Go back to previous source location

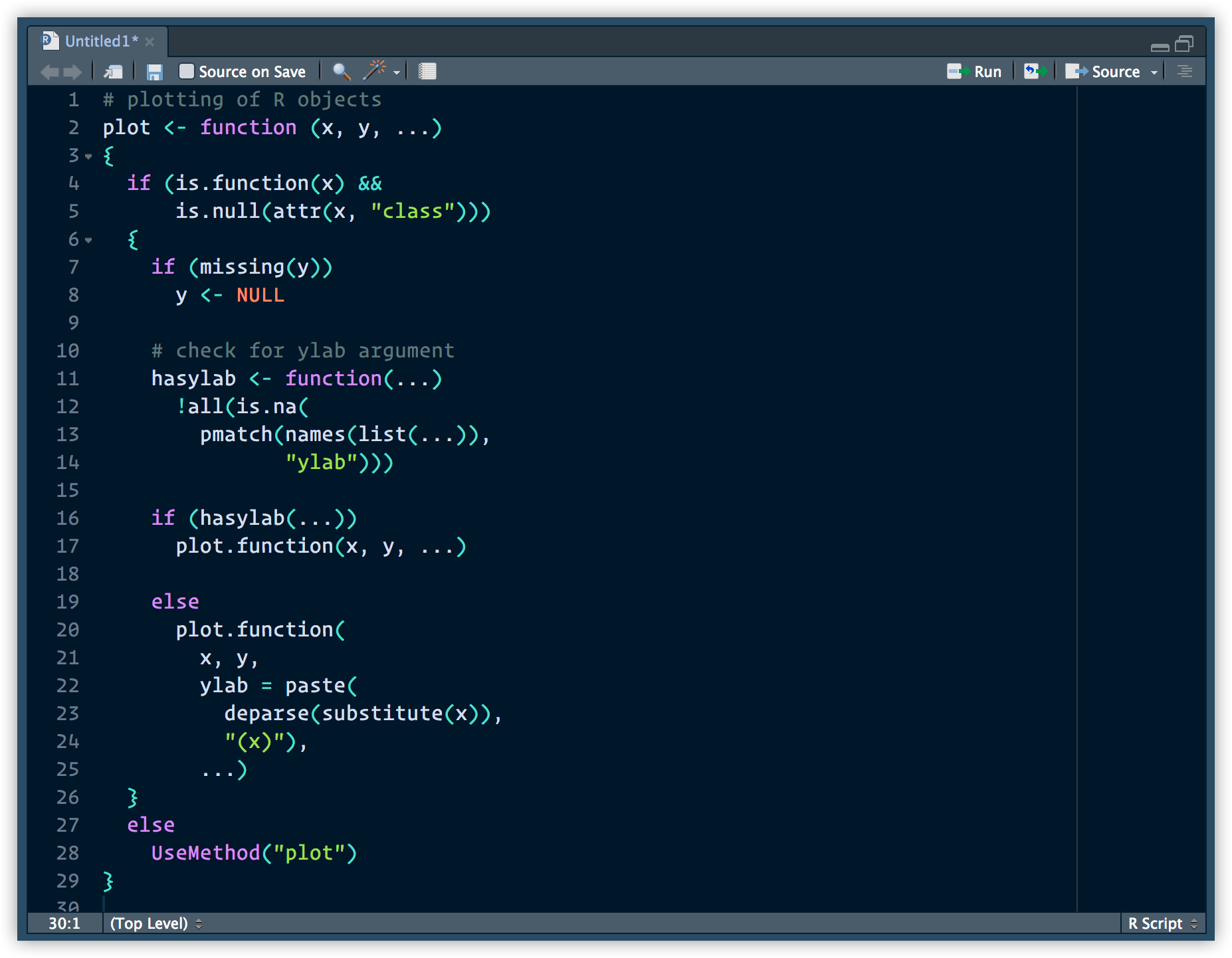click(50, 72)
